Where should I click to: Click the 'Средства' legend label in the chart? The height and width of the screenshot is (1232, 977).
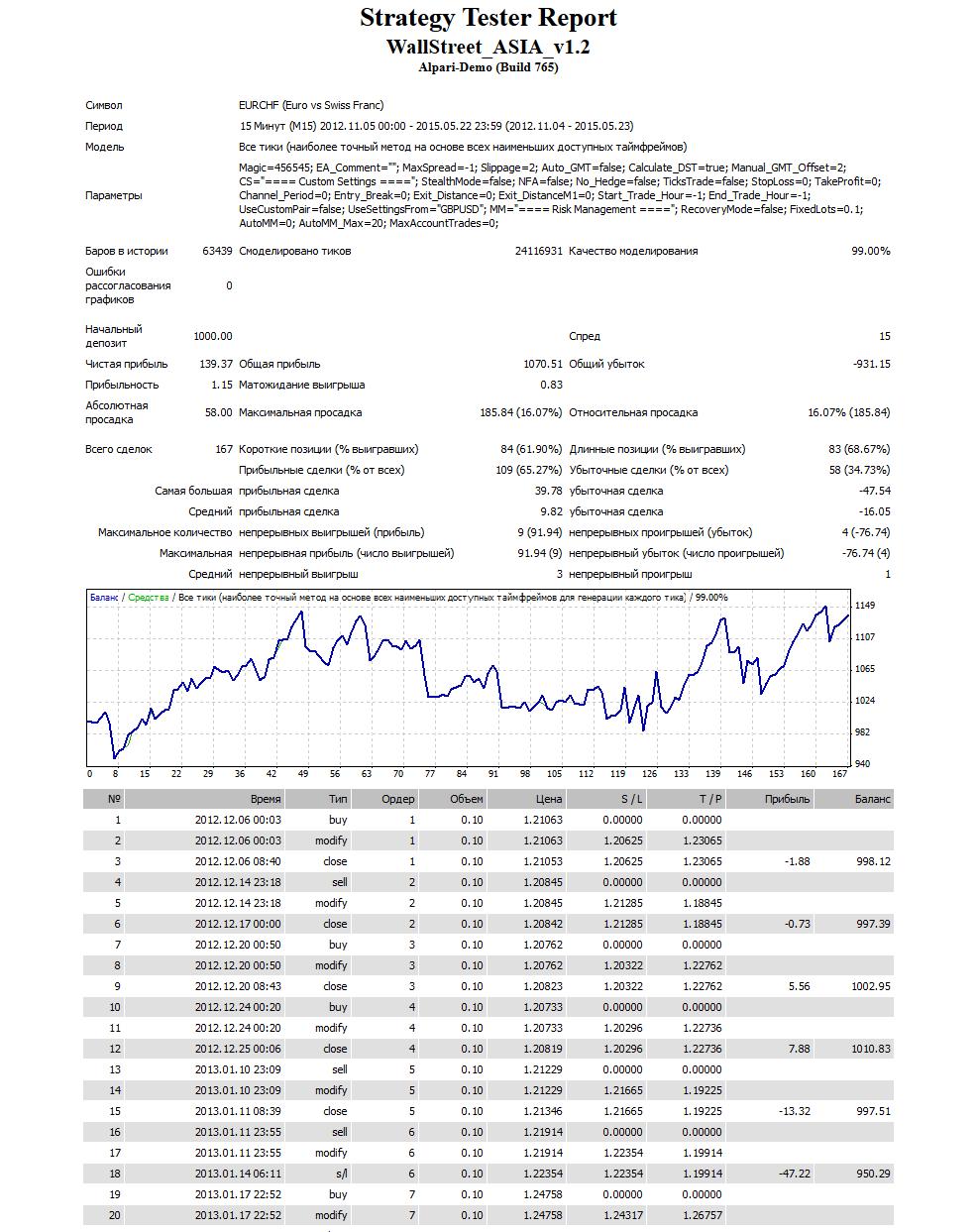pyautogui.click(x=149, y=598)
